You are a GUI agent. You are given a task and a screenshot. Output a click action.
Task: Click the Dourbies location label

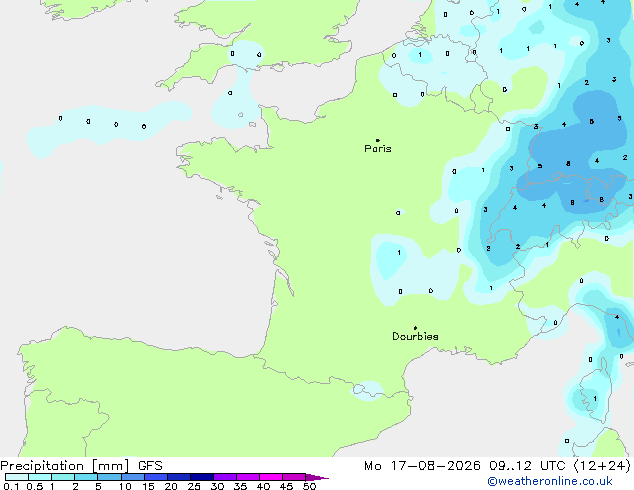[x=415, y=336]
